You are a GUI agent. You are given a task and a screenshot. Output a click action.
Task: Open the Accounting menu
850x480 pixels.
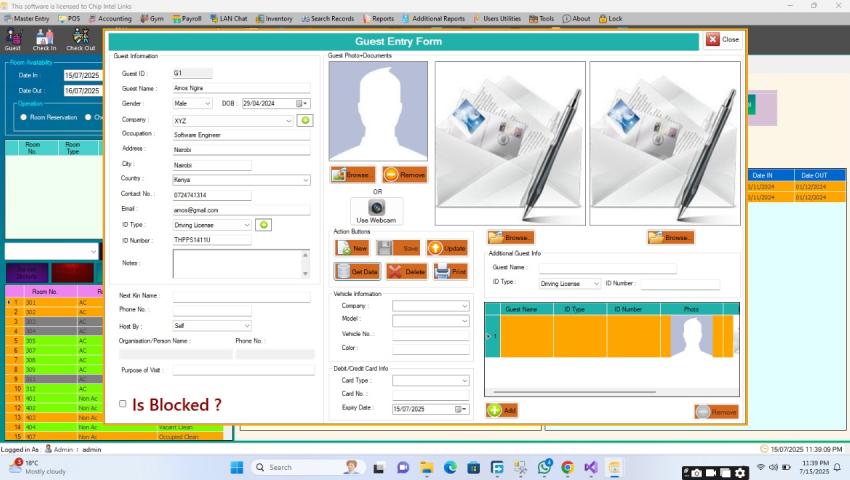[110, 18]
